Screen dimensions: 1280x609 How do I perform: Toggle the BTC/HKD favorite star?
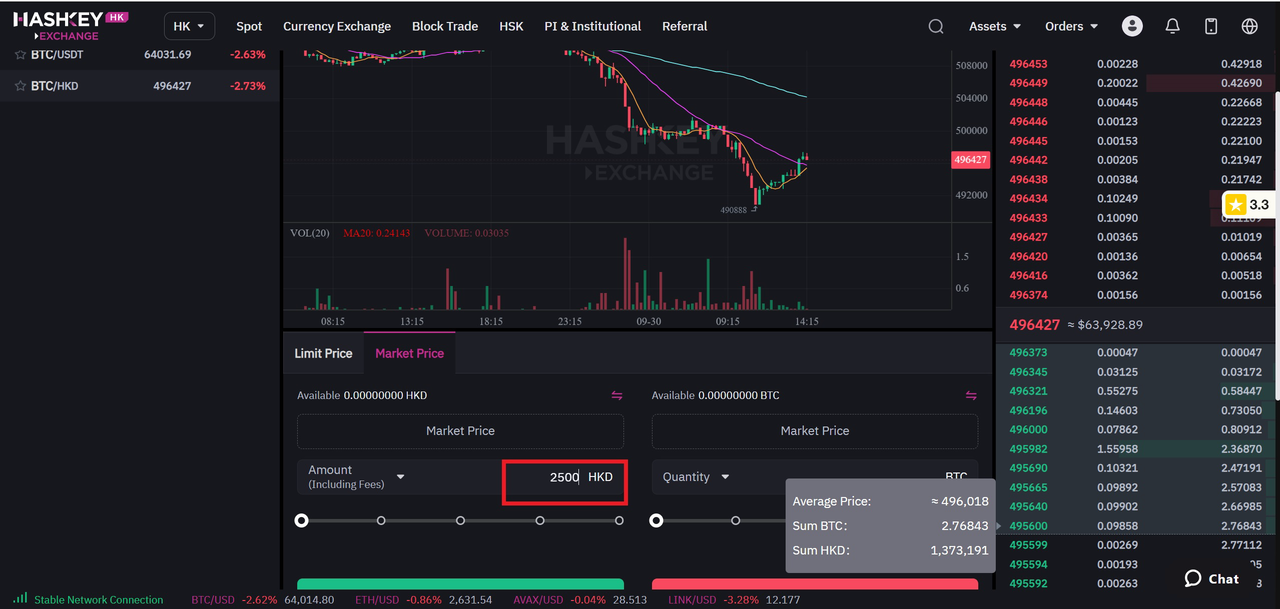point(20,86)
